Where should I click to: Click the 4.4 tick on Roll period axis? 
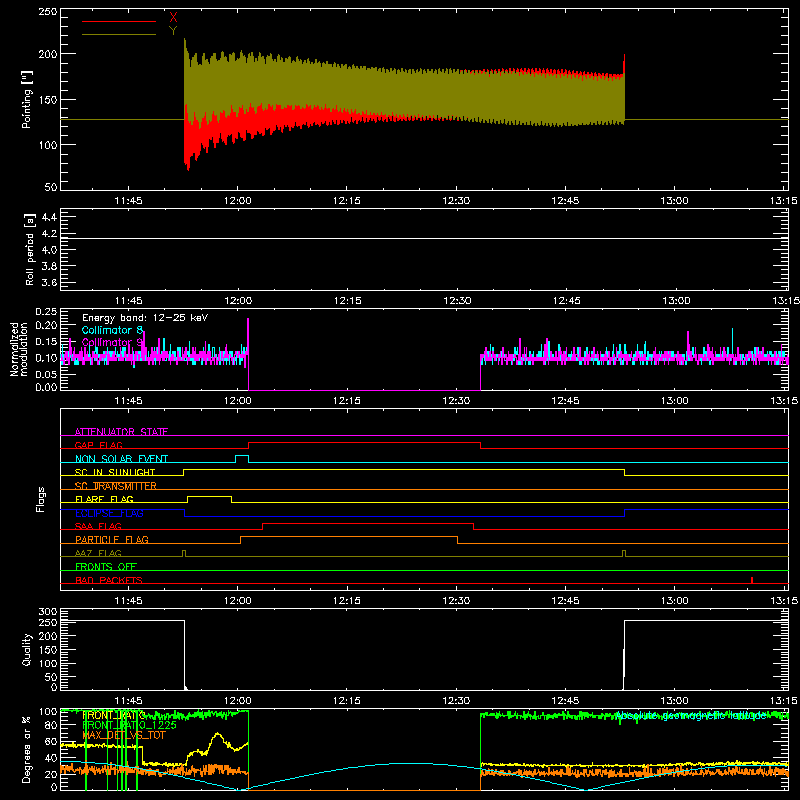coord(49,217)
